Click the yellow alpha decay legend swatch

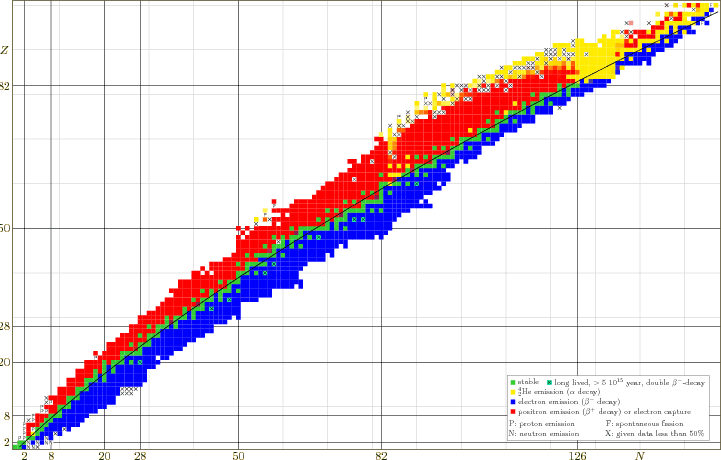[x=513, y=392]
